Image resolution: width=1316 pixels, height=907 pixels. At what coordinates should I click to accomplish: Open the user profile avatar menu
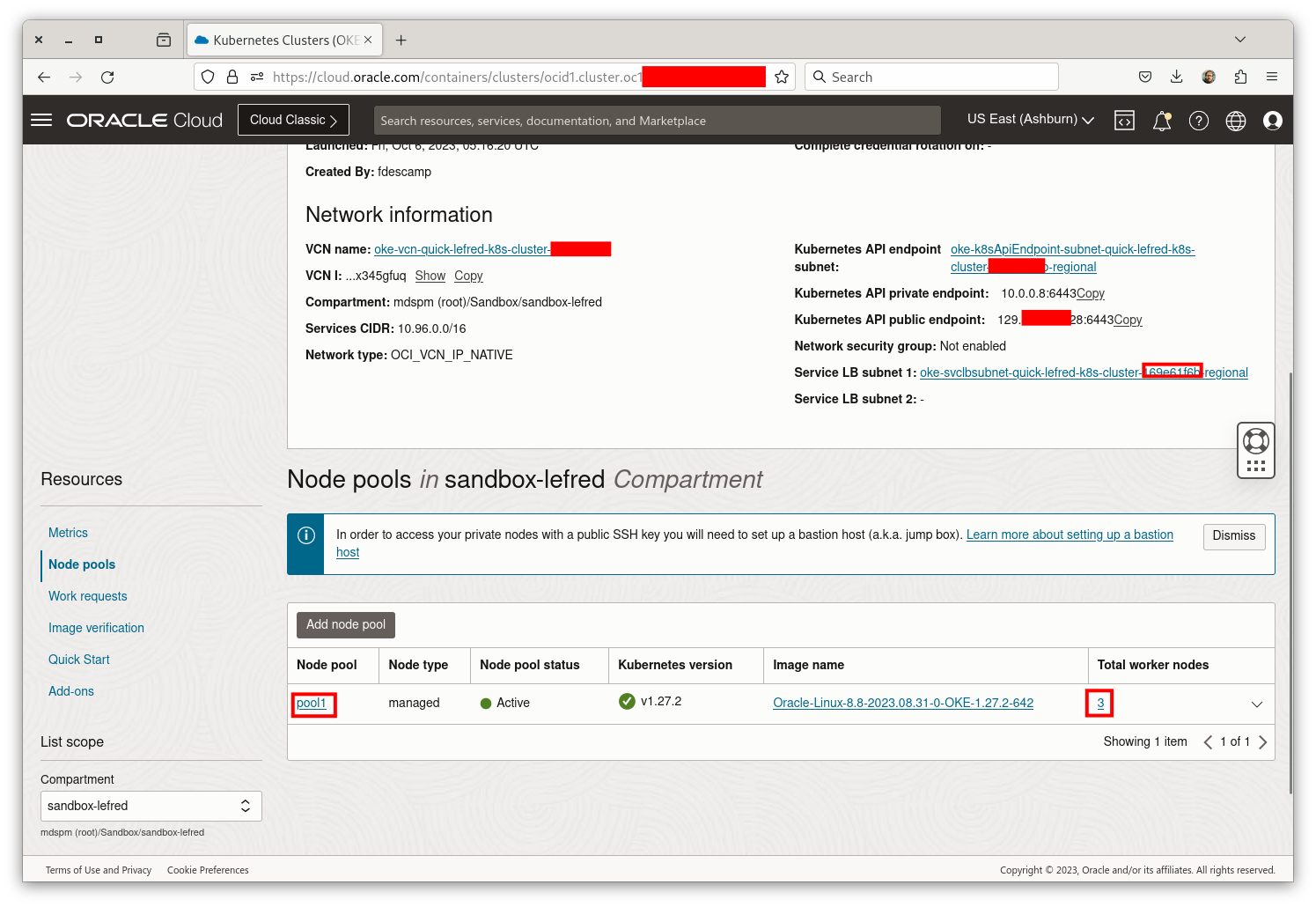point(1273,121)
